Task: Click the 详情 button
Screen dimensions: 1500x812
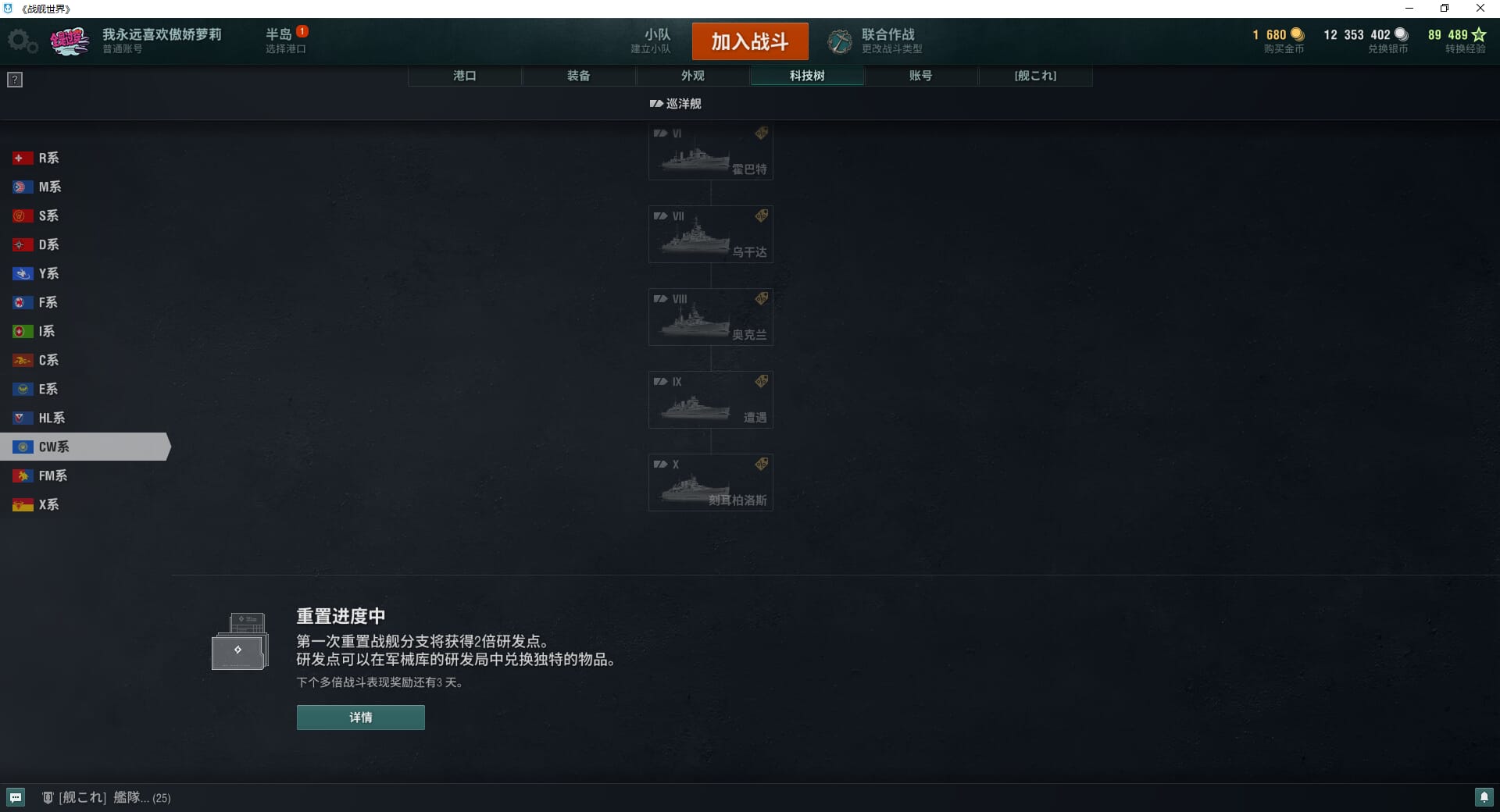Action: tap(361, 718)
